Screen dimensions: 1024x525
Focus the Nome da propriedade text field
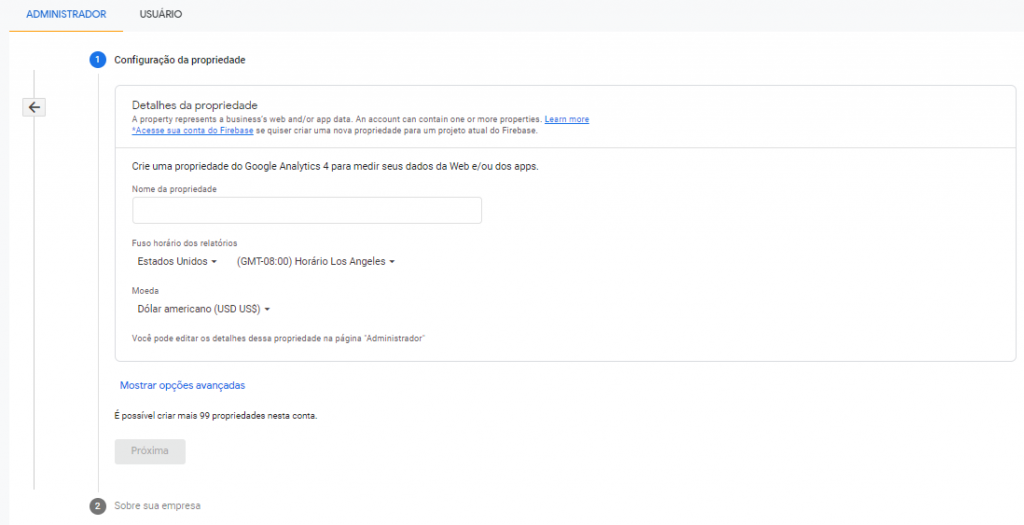tap(306, 210)
